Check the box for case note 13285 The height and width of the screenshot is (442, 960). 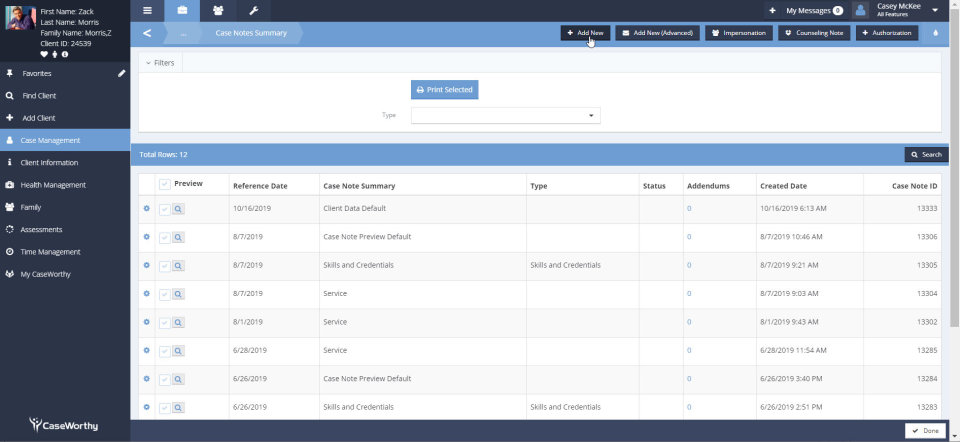coord(165,351)
